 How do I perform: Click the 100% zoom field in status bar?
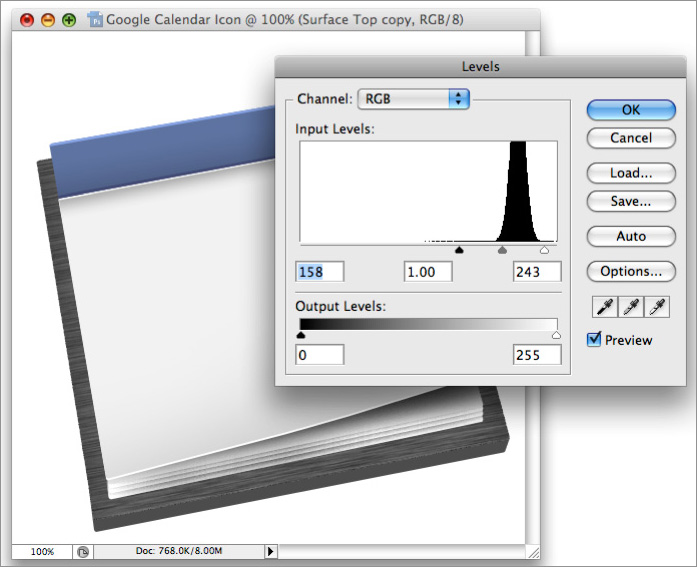click(x=42, y=551)
